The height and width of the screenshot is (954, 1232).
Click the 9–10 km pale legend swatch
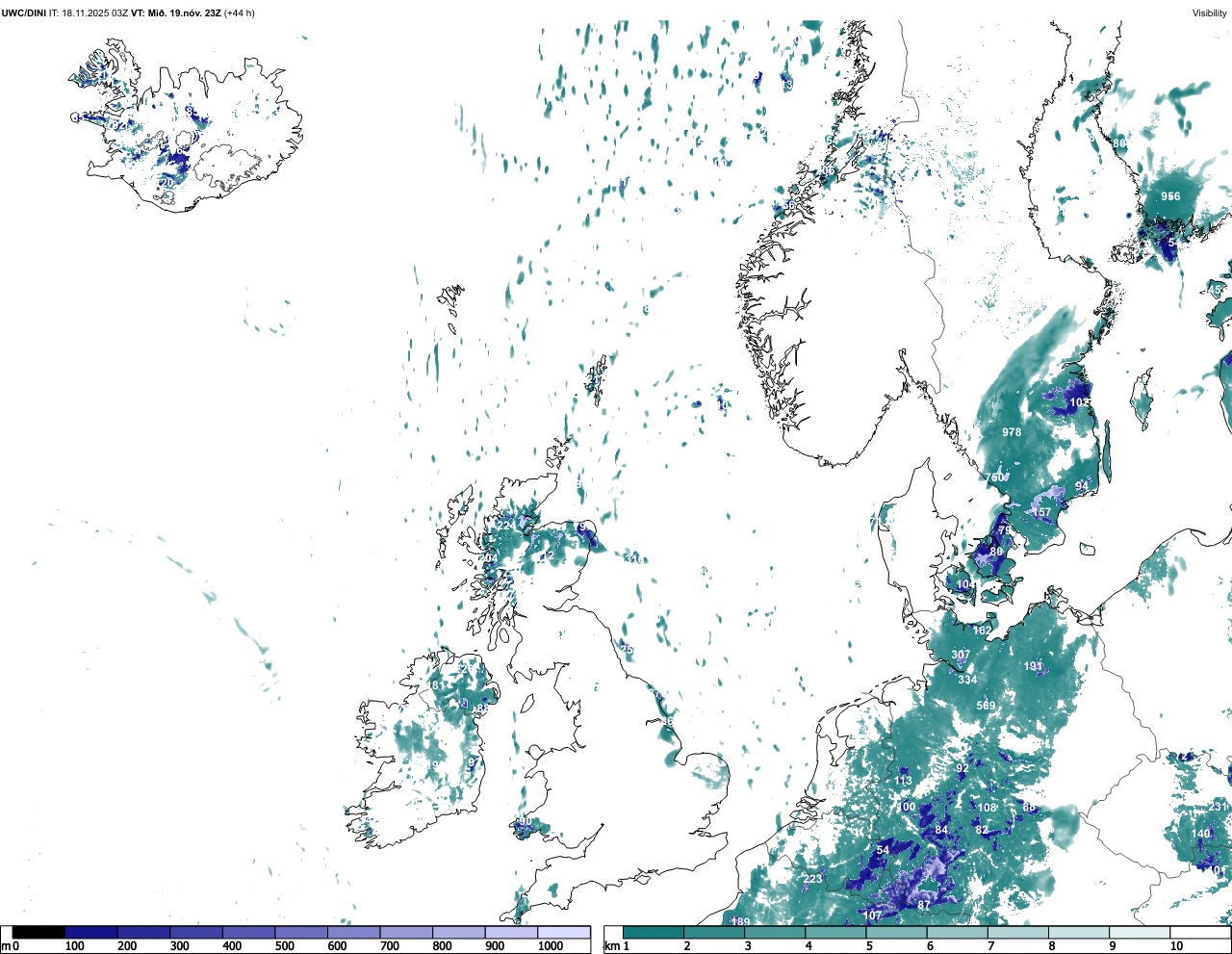[x=1141, y=932]
